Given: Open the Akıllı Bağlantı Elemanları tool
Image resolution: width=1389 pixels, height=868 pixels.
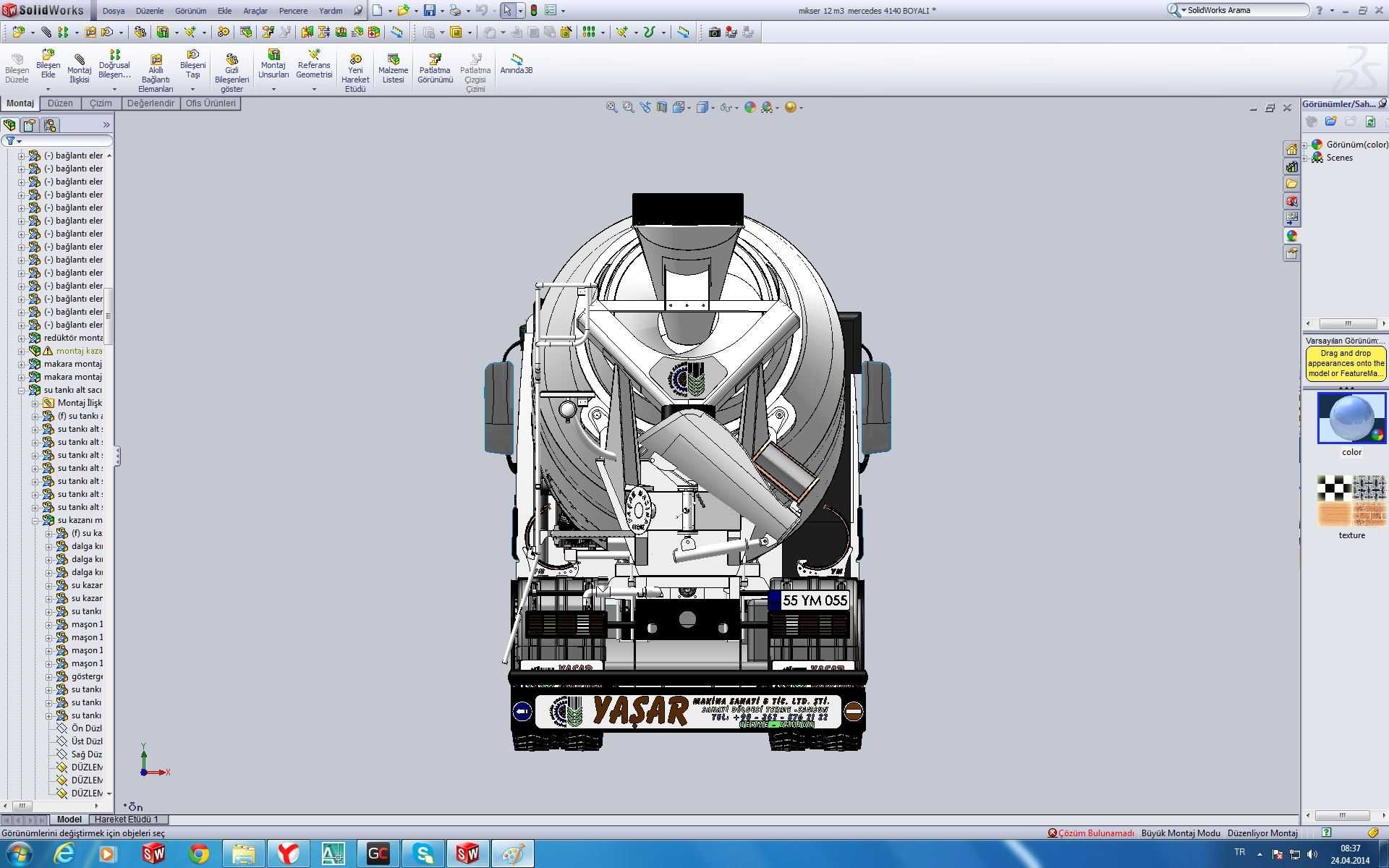Looking at the screenshot, I should [x=156, y=74].
